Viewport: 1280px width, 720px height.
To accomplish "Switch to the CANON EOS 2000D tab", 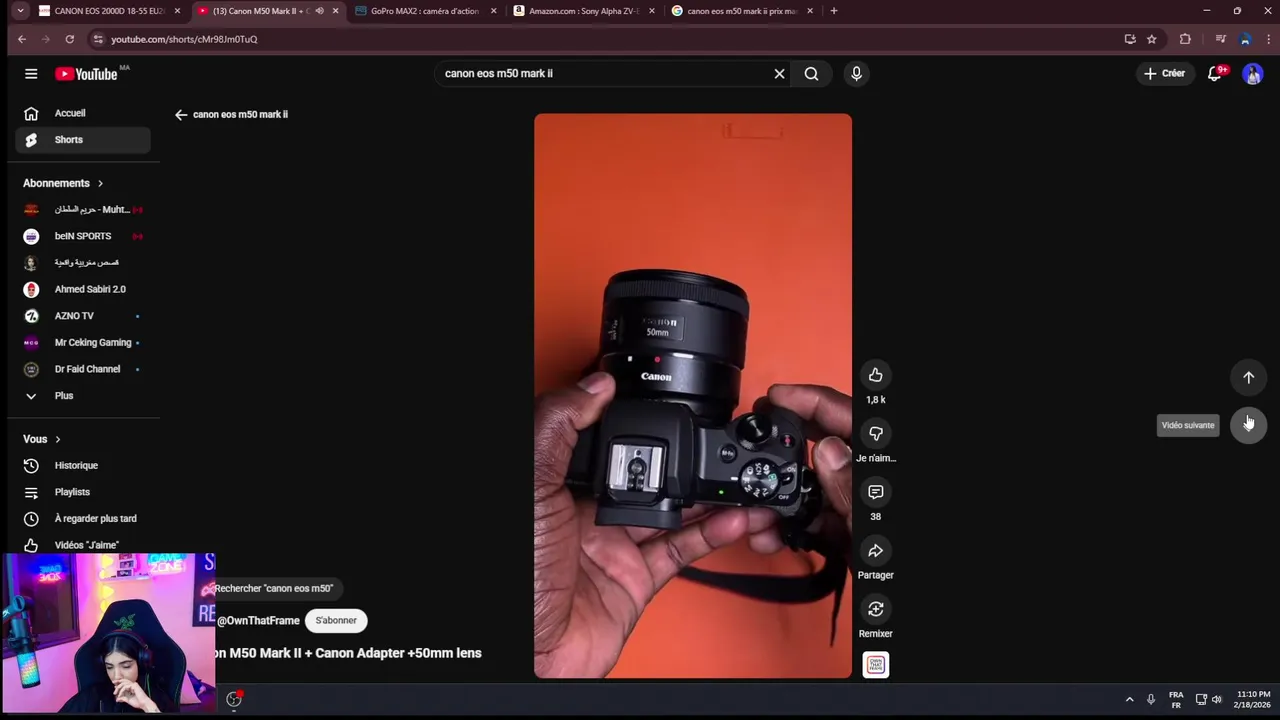I will tap(109, 11).
